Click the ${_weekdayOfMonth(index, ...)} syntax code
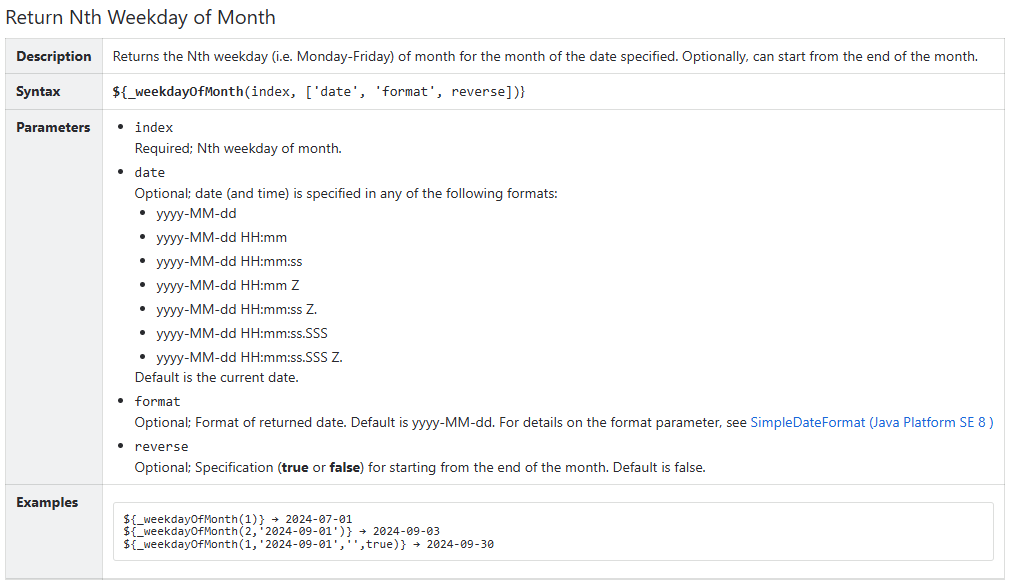1014x583 pixels. coord(319,92)
